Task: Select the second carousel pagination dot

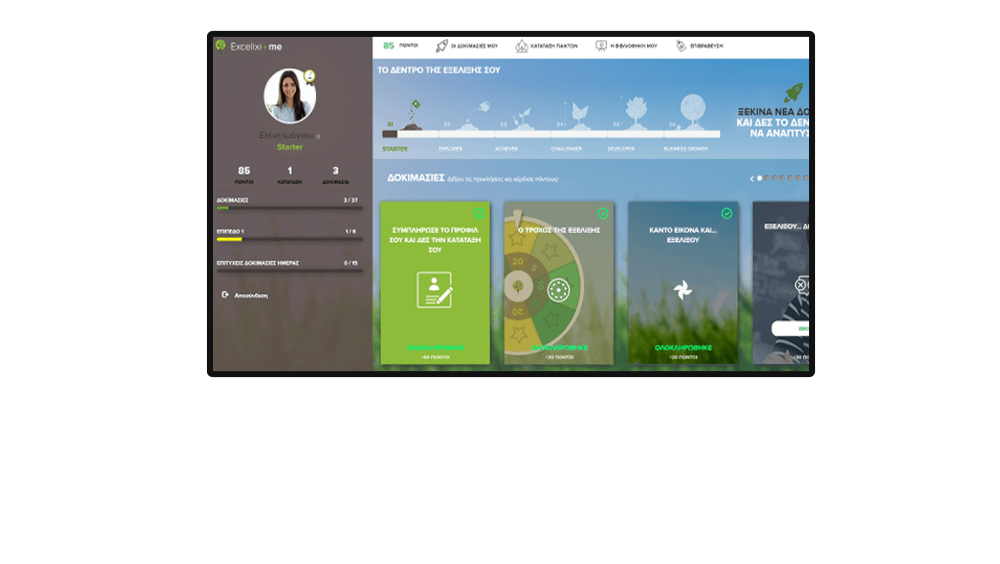Action: 767,178
